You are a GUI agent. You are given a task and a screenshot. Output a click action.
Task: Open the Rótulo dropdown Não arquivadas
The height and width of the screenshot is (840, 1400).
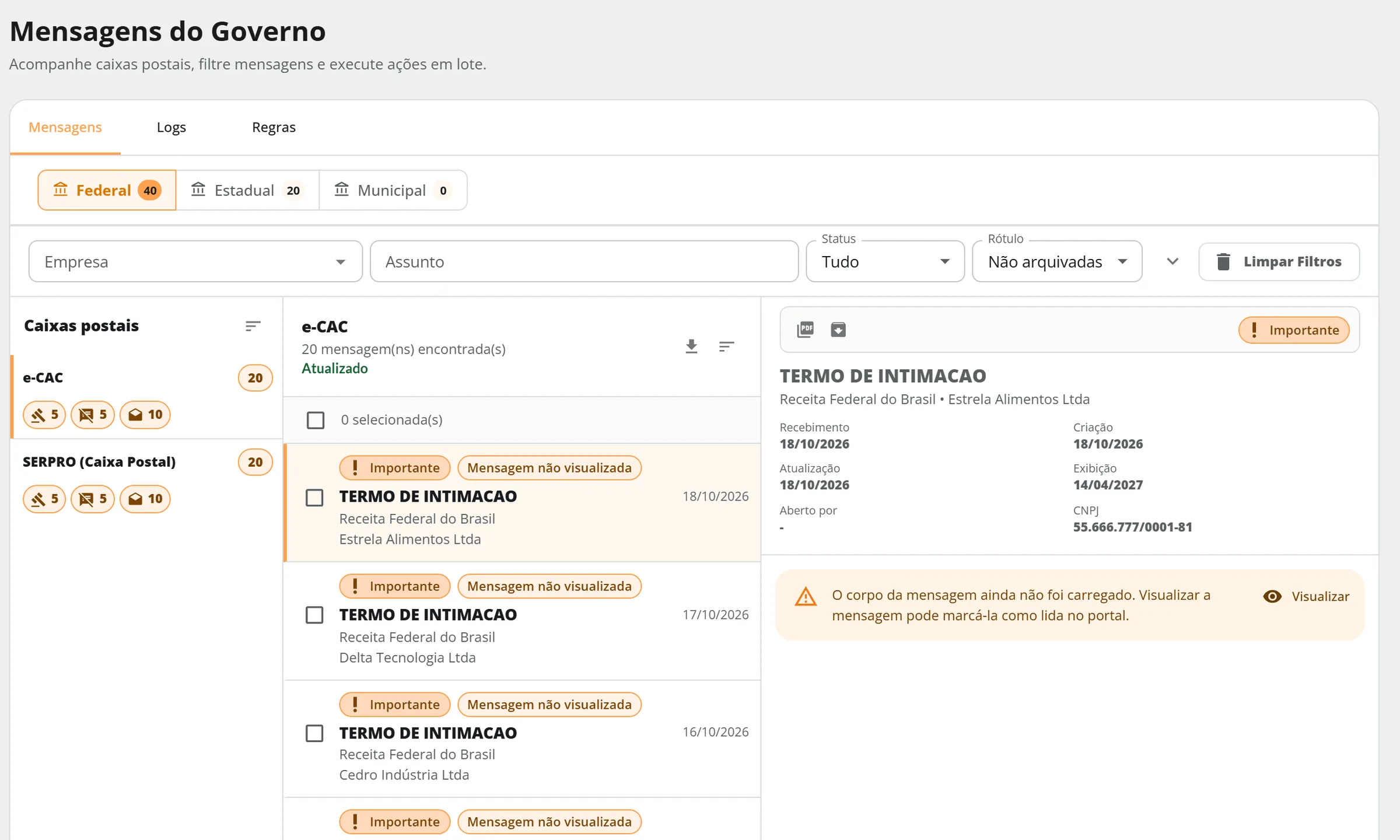1057,261
